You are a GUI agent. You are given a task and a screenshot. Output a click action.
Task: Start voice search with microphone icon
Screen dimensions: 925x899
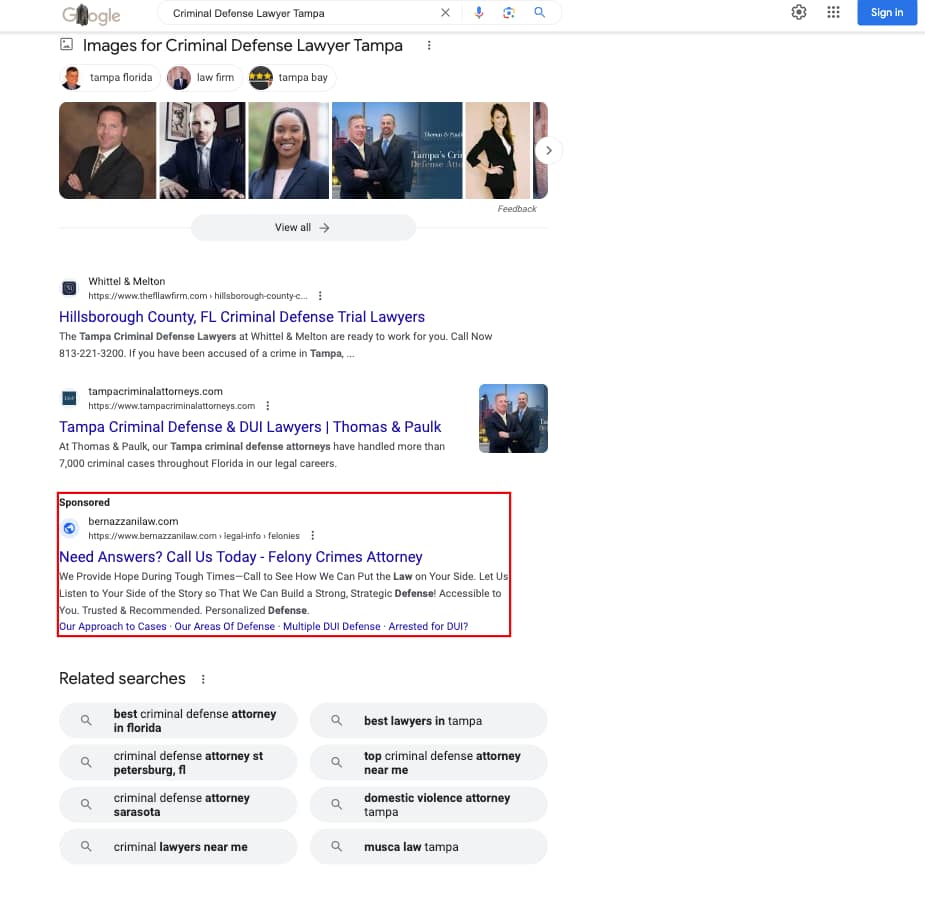pos(479,12)
